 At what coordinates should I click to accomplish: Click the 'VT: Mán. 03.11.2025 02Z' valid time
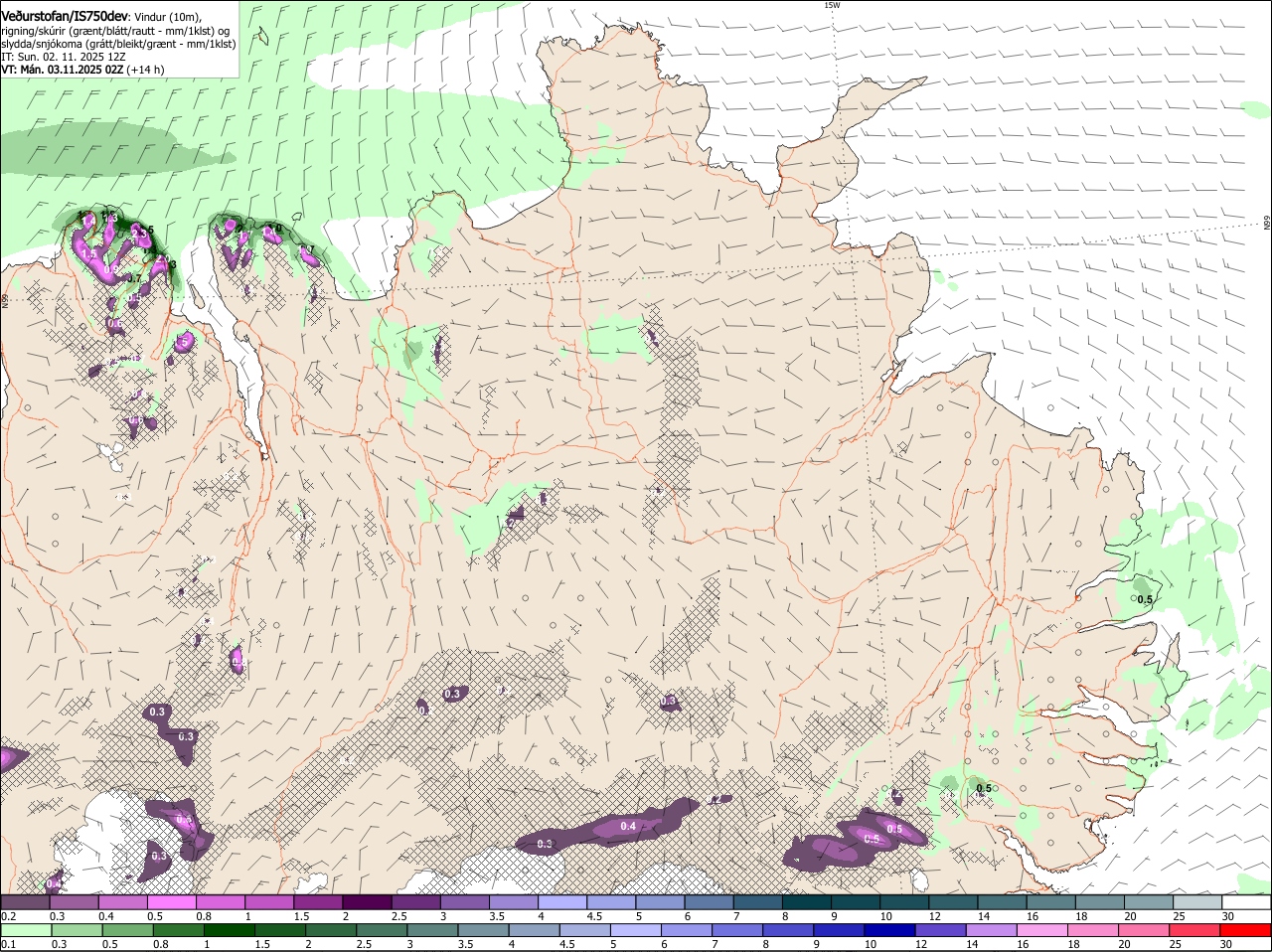(x=62, y=70)
